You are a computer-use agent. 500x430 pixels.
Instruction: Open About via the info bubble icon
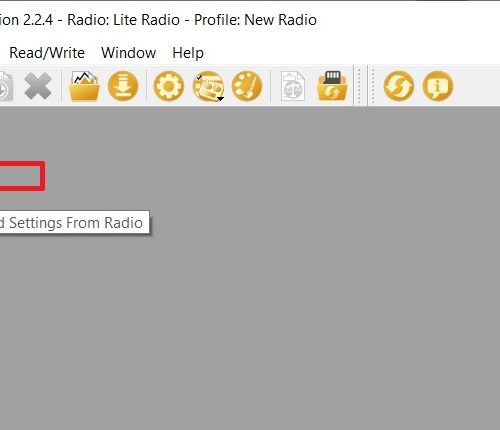click(438, 86)
